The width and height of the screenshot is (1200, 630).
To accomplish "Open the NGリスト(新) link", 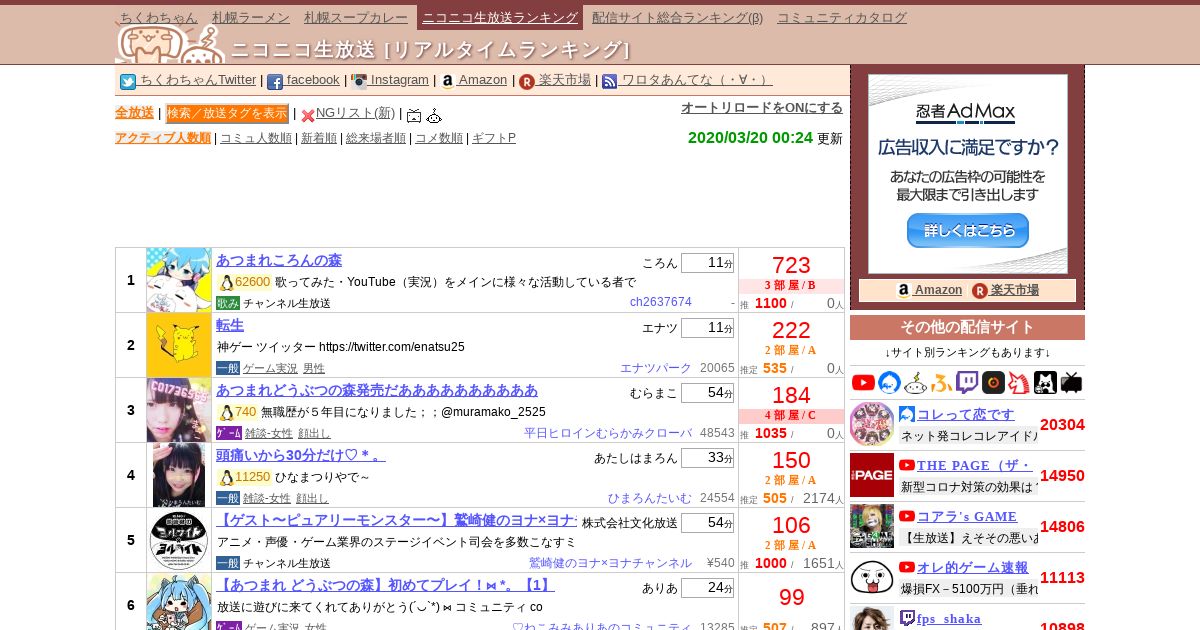I will 355,113.
